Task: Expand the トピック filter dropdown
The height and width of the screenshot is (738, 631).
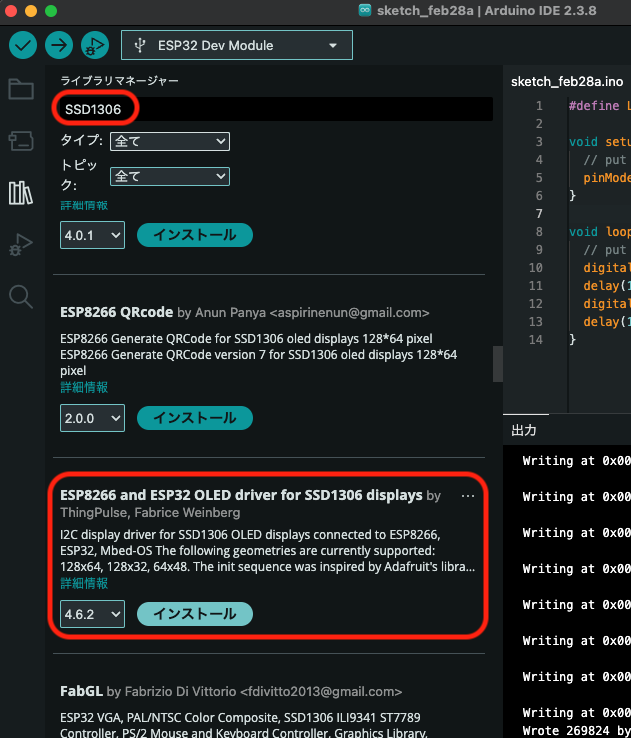Action: point(169,176)
